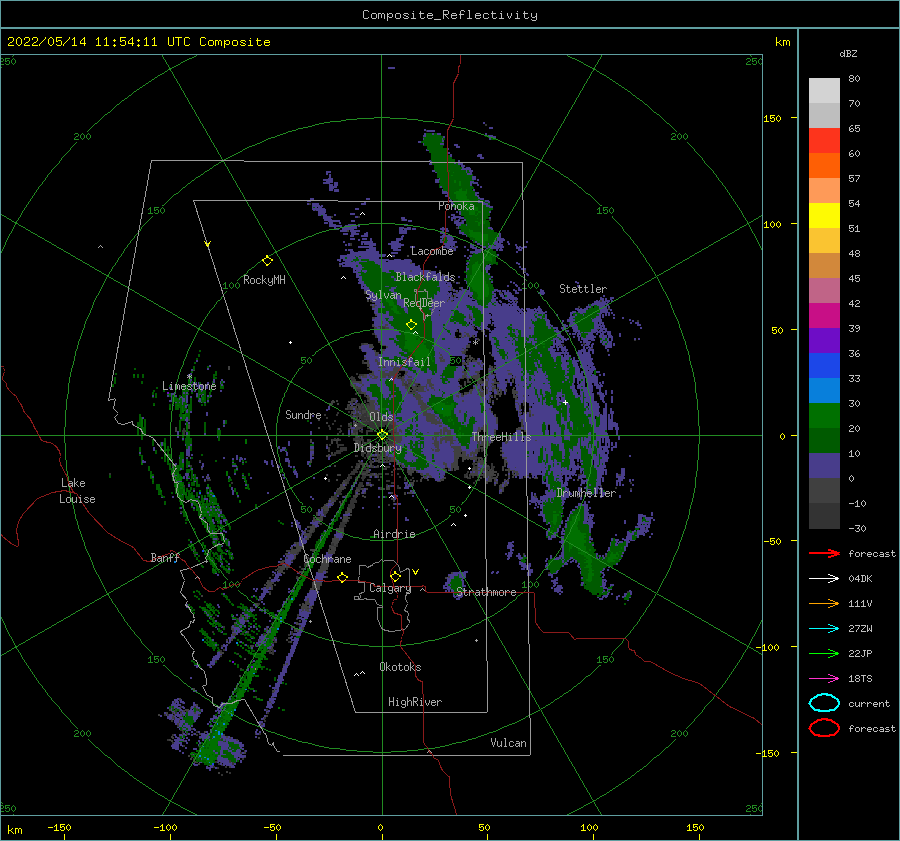Click the Calgary city label
Image resolution: width=900 pixels, height=841 pixels.
tap(390, 588)
